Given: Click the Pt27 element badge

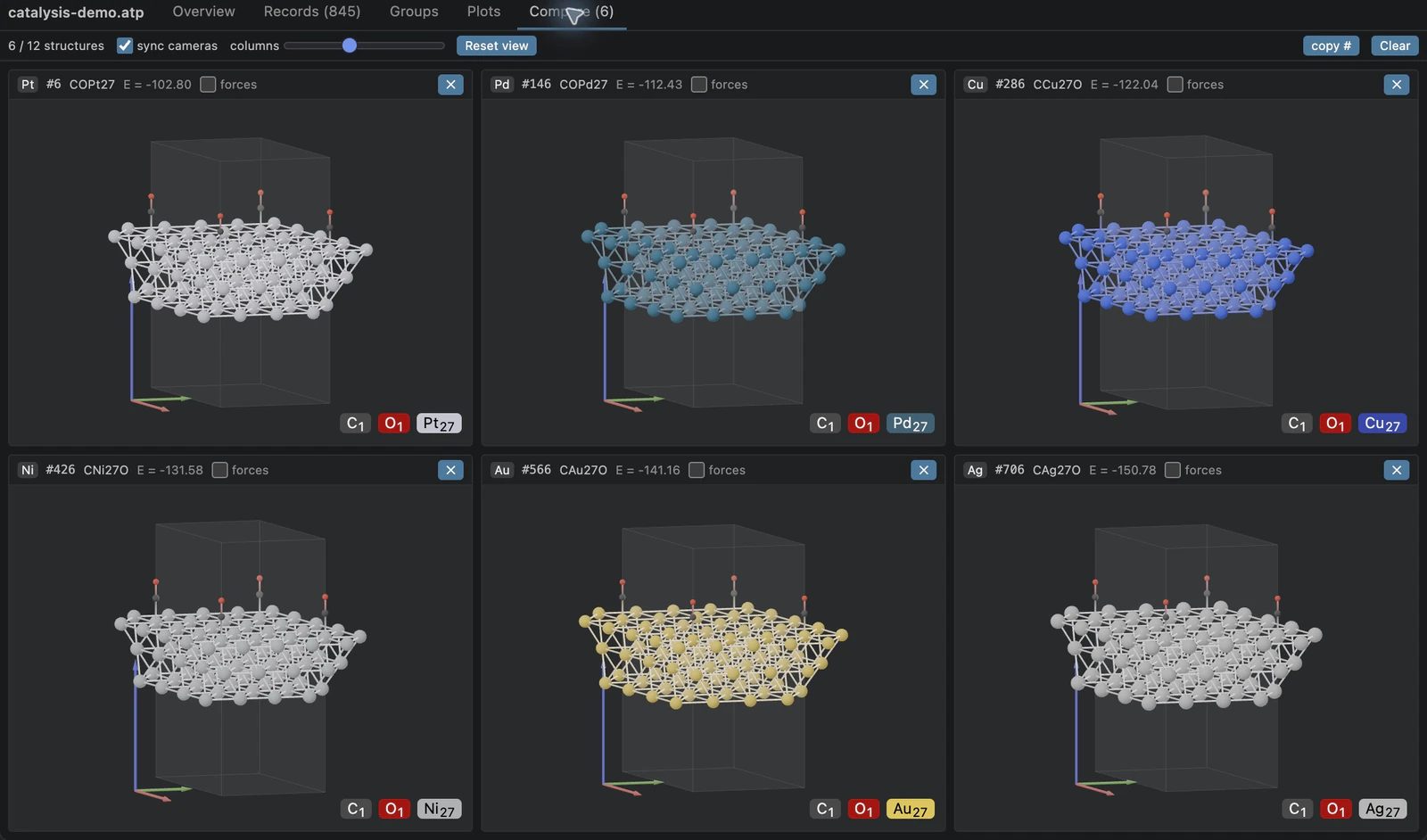Looking at the screenshot, I should pyautogui.click(x=439, y=424).
